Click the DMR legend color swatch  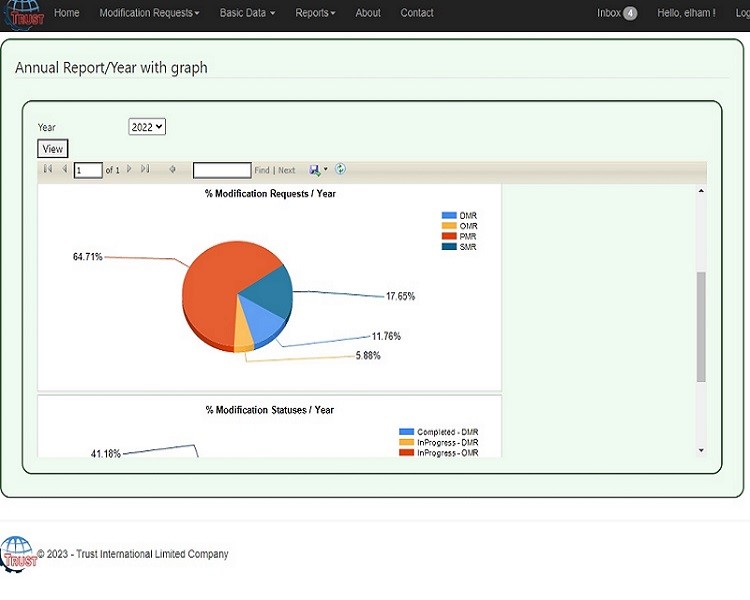(448, 215)
